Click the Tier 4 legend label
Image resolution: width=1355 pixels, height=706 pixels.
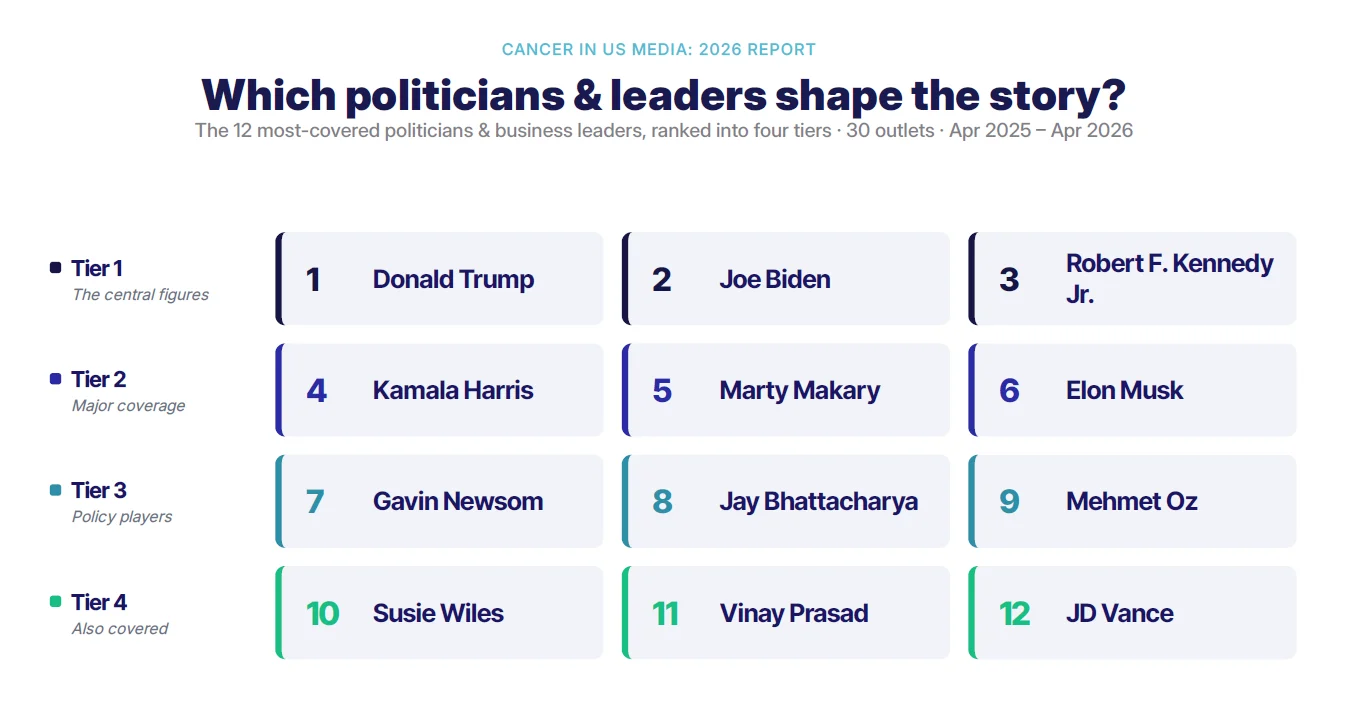coord(99,602)
